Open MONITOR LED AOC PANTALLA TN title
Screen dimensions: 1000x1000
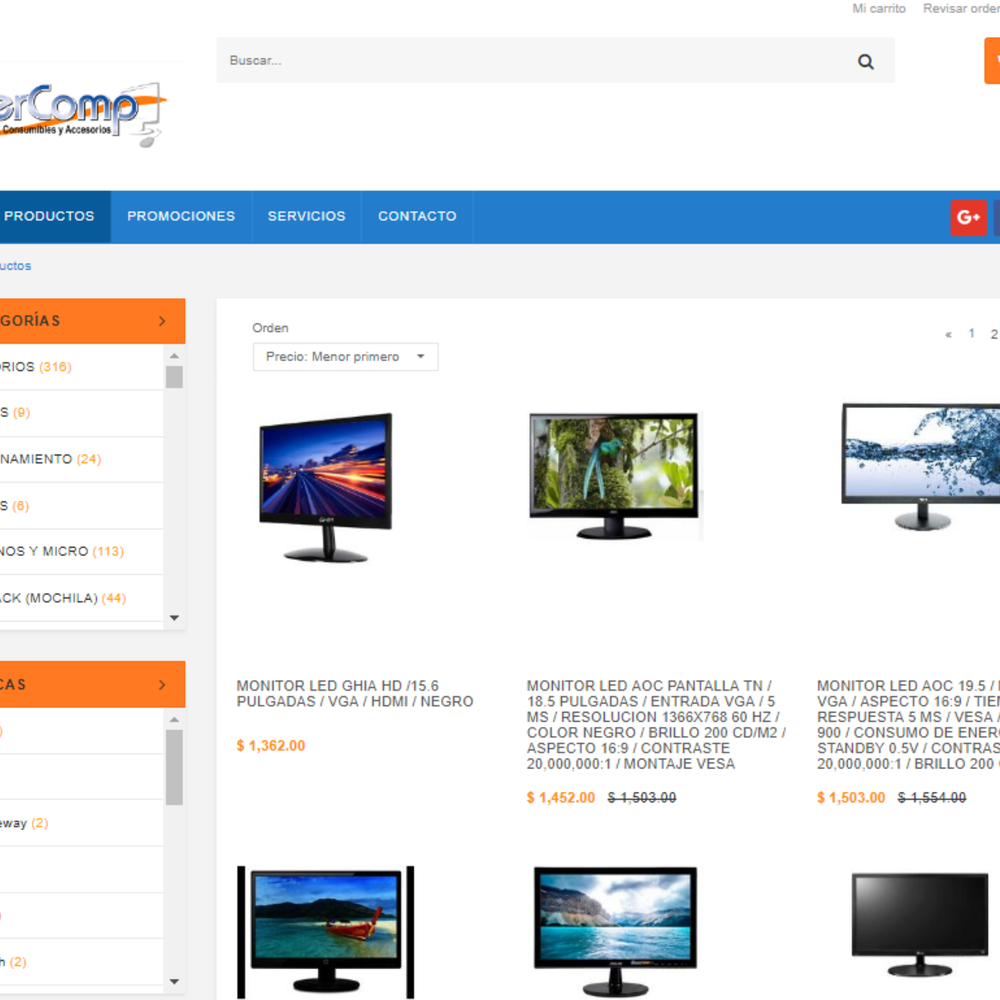click(656, 725)
